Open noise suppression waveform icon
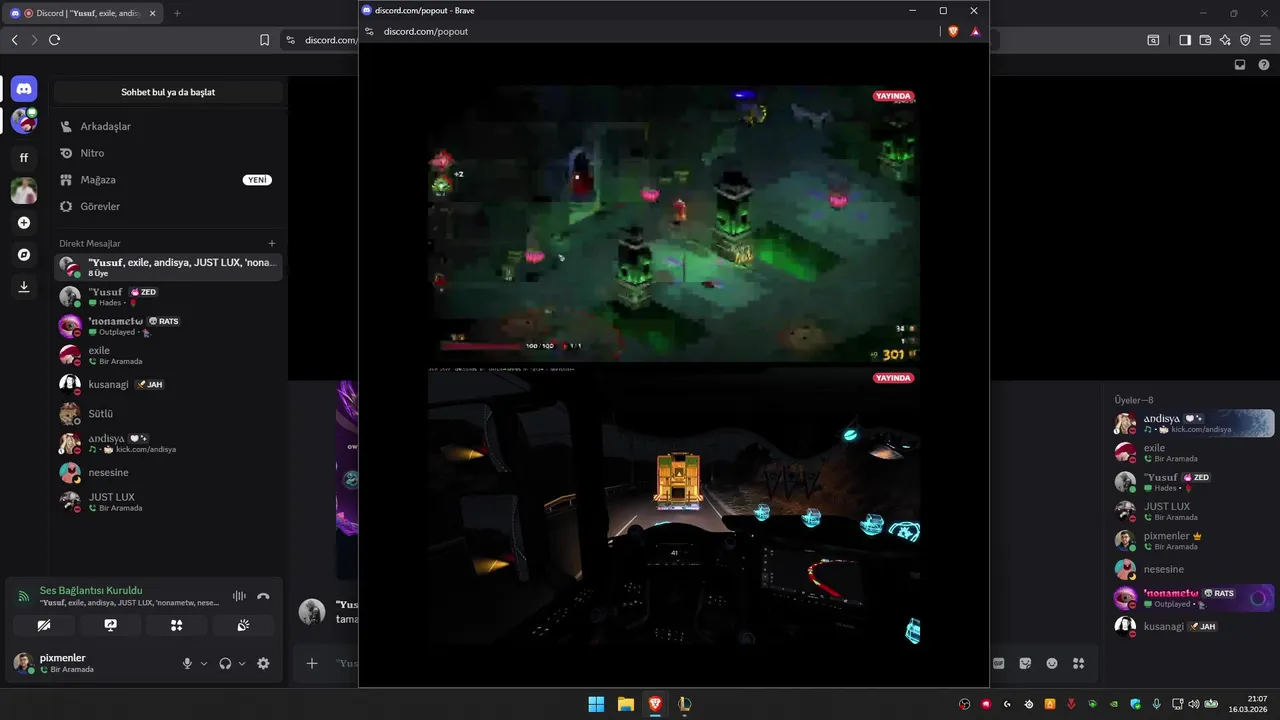1280x720 pixels. click(239, 596)
